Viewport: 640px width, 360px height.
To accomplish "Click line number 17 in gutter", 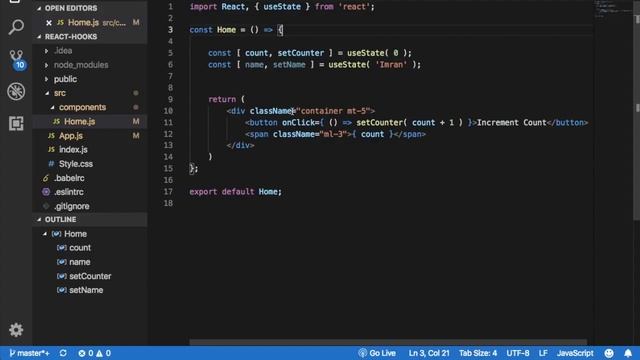I will [168, 191].
